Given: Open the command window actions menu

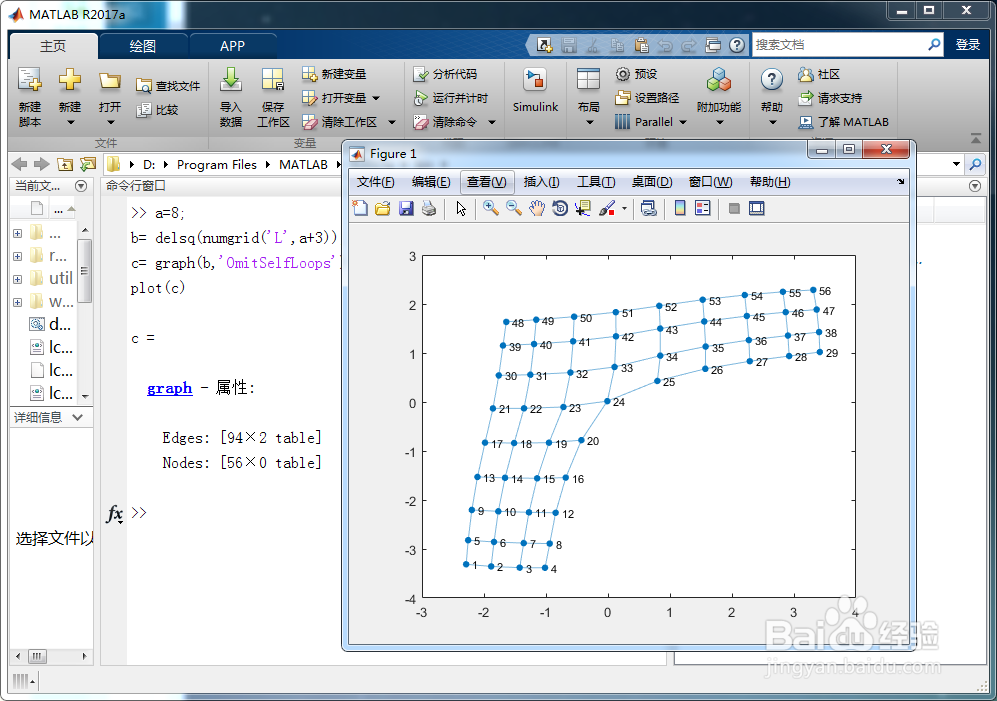Looking at the screenshot, I should pyautogui.click(x=975, y=186).
